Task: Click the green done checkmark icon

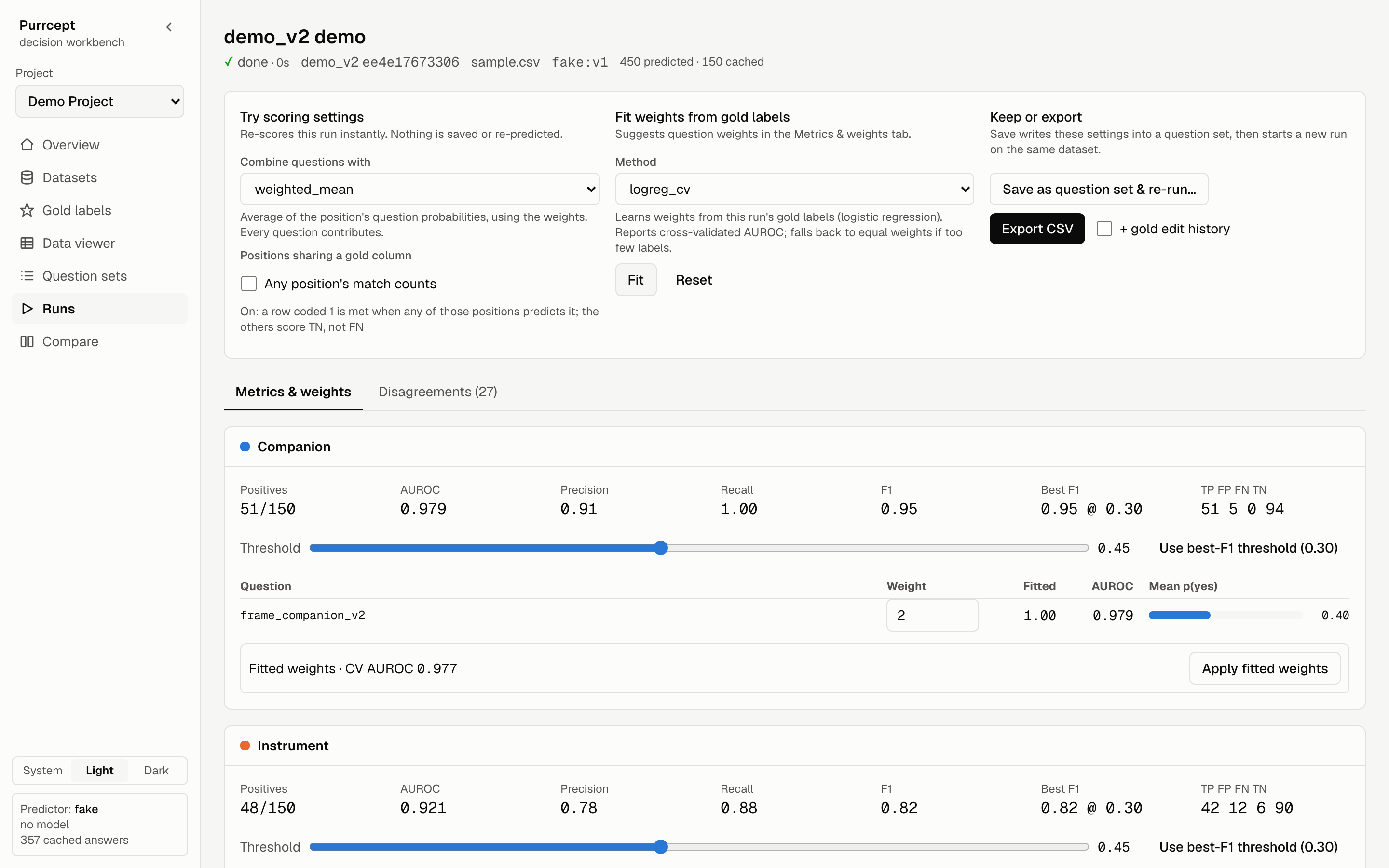Action: pyautogui.click(x=229, y=61)
